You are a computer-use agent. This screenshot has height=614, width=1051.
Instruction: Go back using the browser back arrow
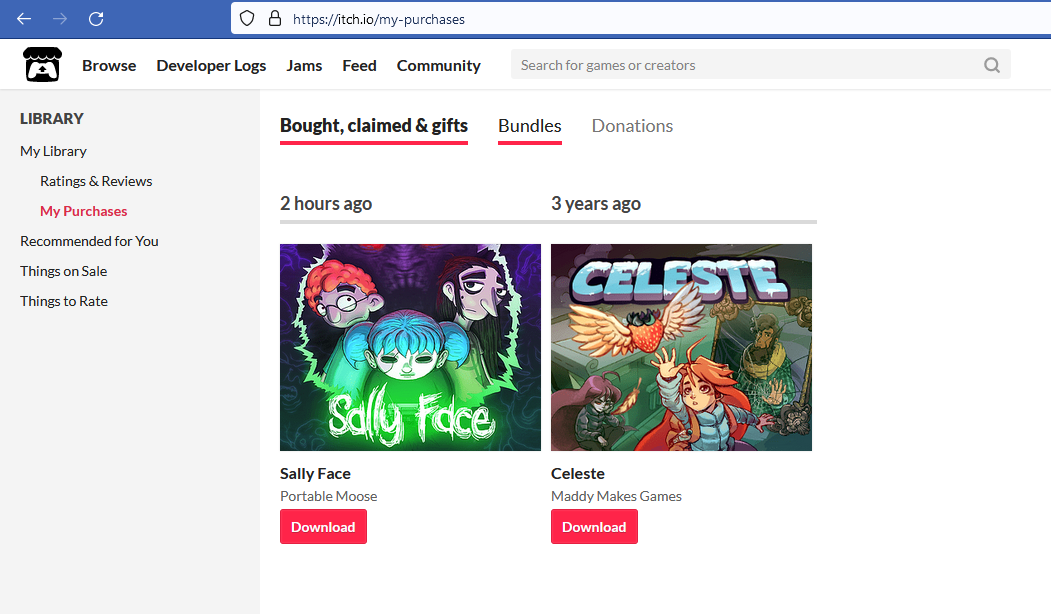[x=23, y=18]
